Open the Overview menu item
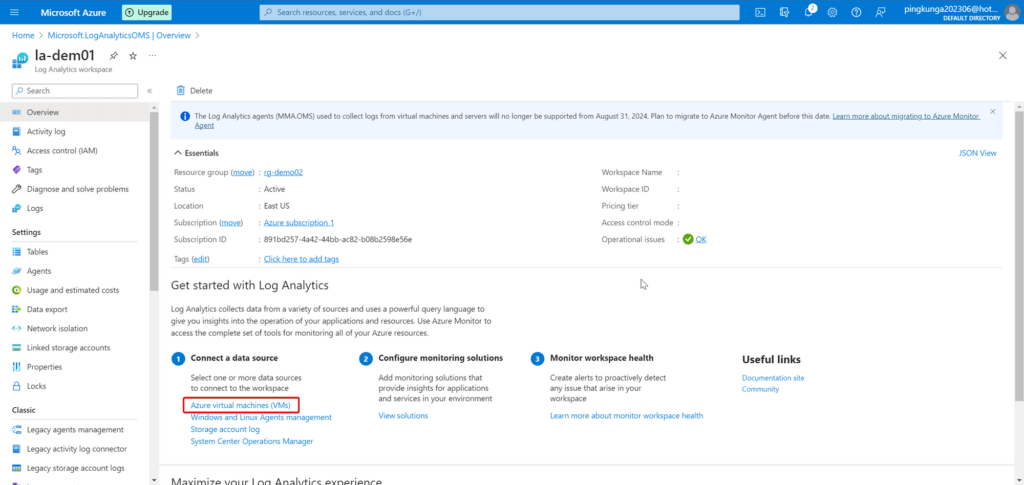Image resolution: width=1024 pixels, height=485 pixels. pyautogui.click(x=74, y=112)
